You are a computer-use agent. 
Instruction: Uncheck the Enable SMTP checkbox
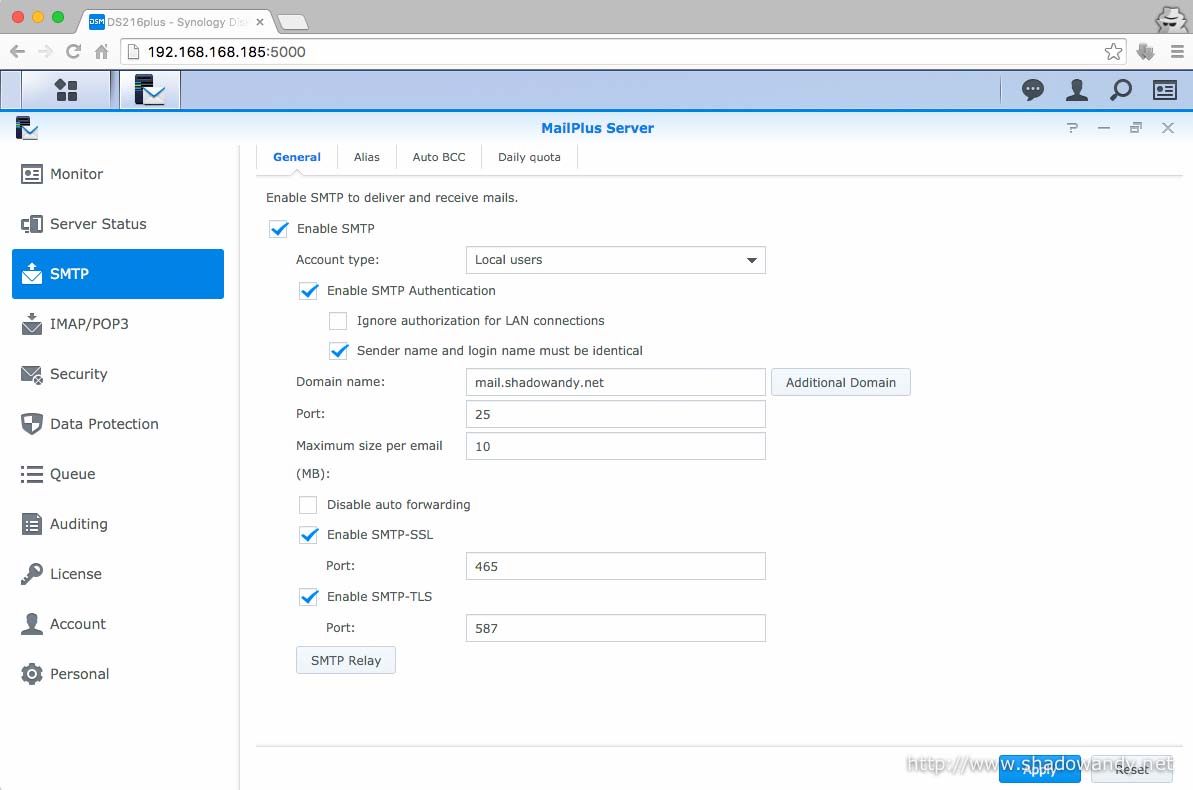279,229
